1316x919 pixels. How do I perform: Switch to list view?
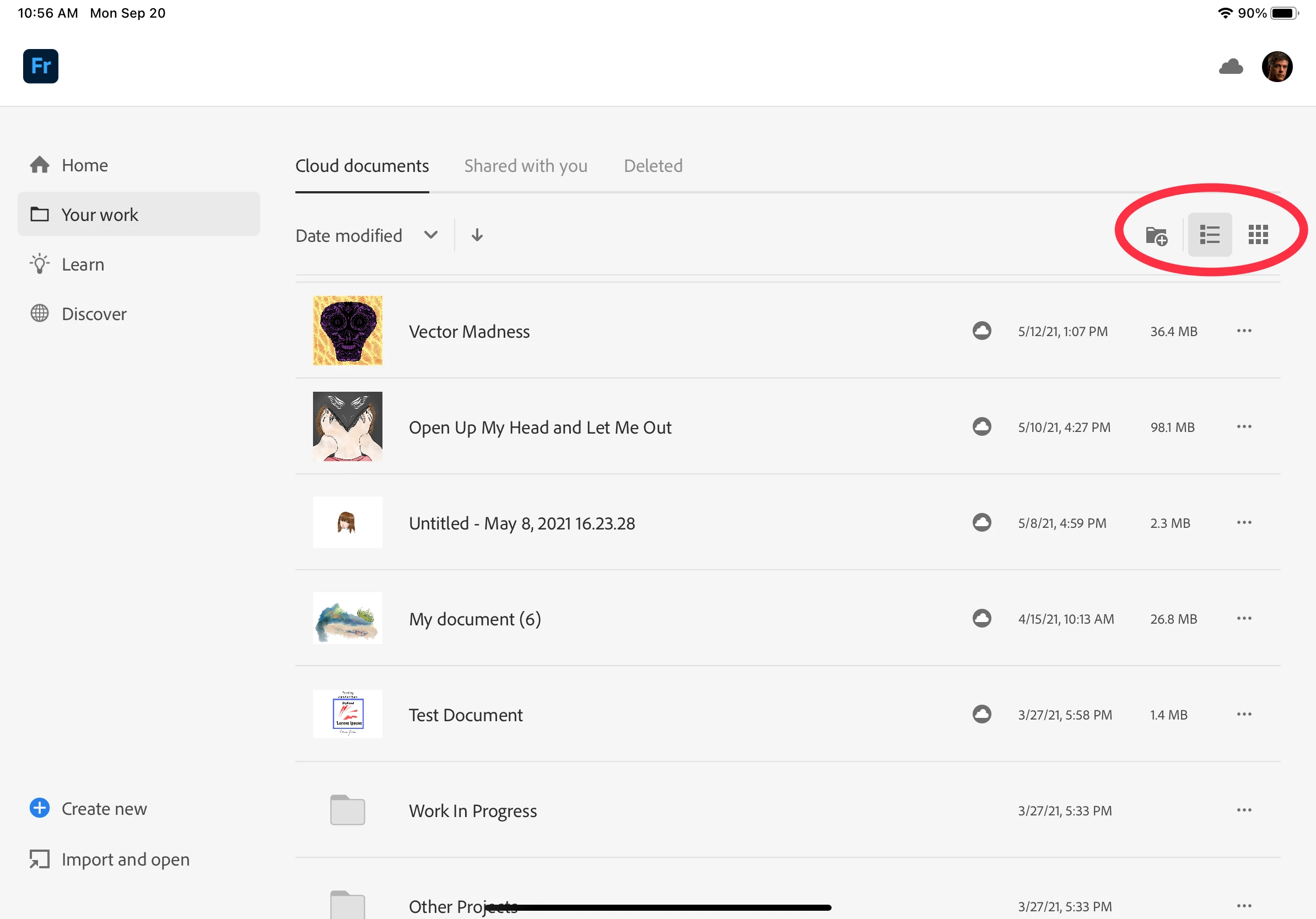(x=1210, y=234)
